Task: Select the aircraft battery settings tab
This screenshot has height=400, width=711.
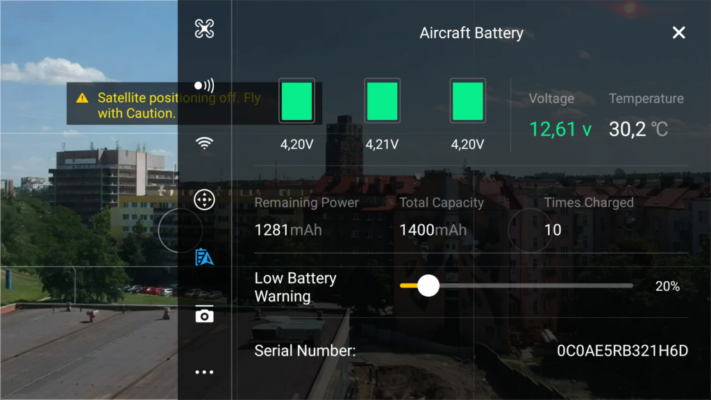Action: tap(205, 257)
